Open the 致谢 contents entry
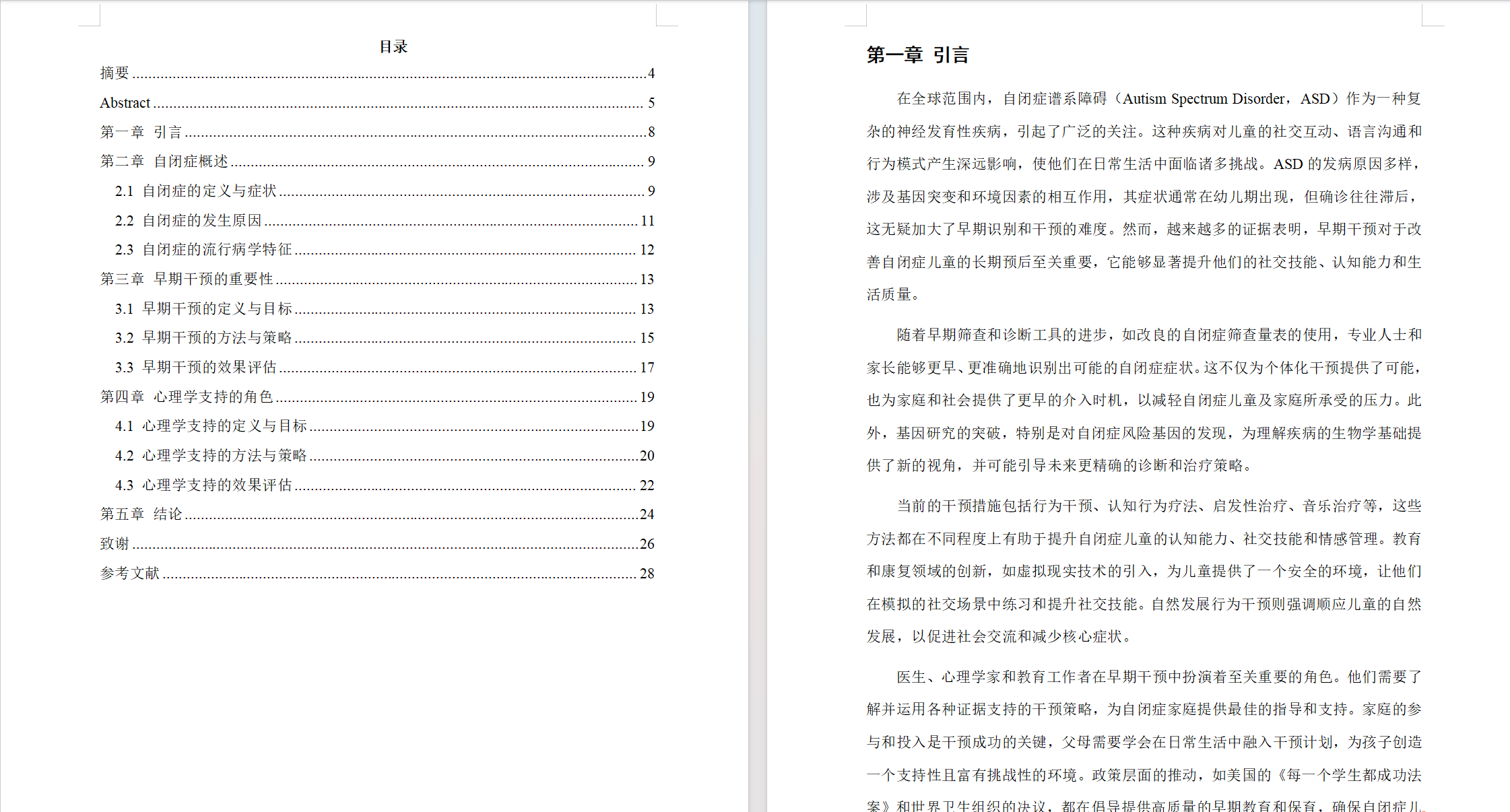The height and width of the screenshot is (812, 1510). [114, 544]
